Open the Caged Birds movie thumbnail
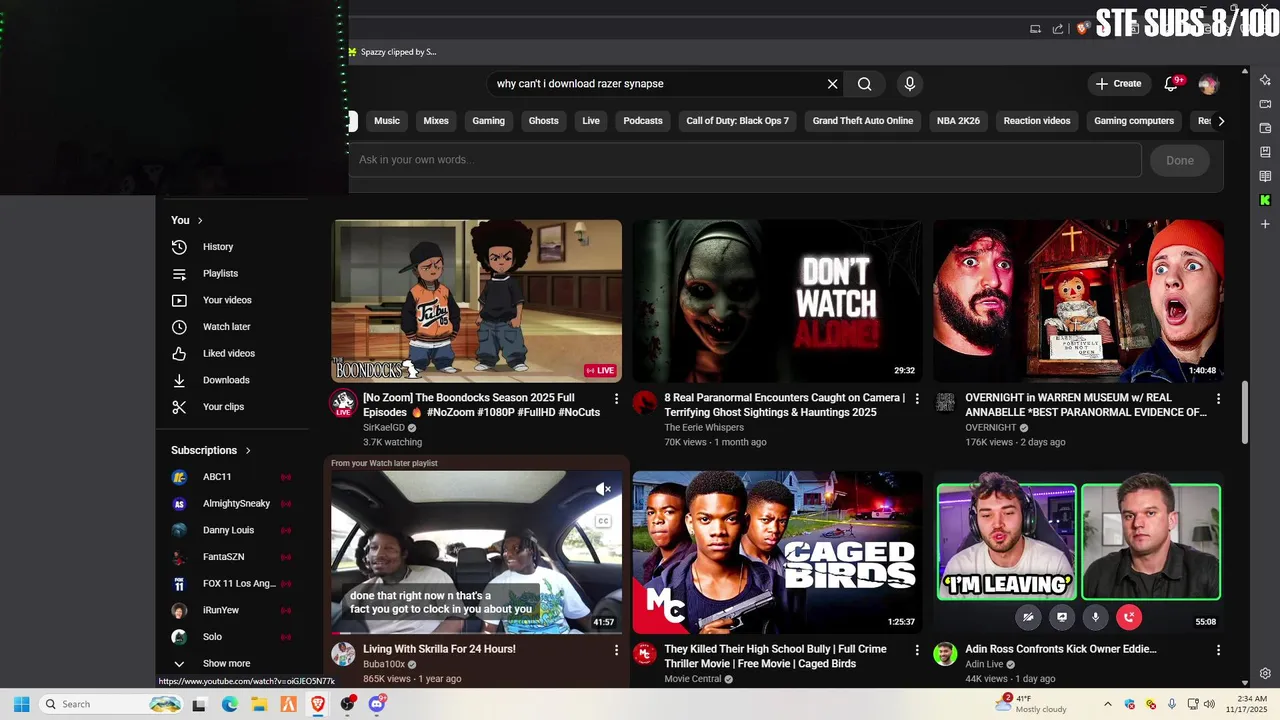This screenshot has height=720, width=1280. 777,553
